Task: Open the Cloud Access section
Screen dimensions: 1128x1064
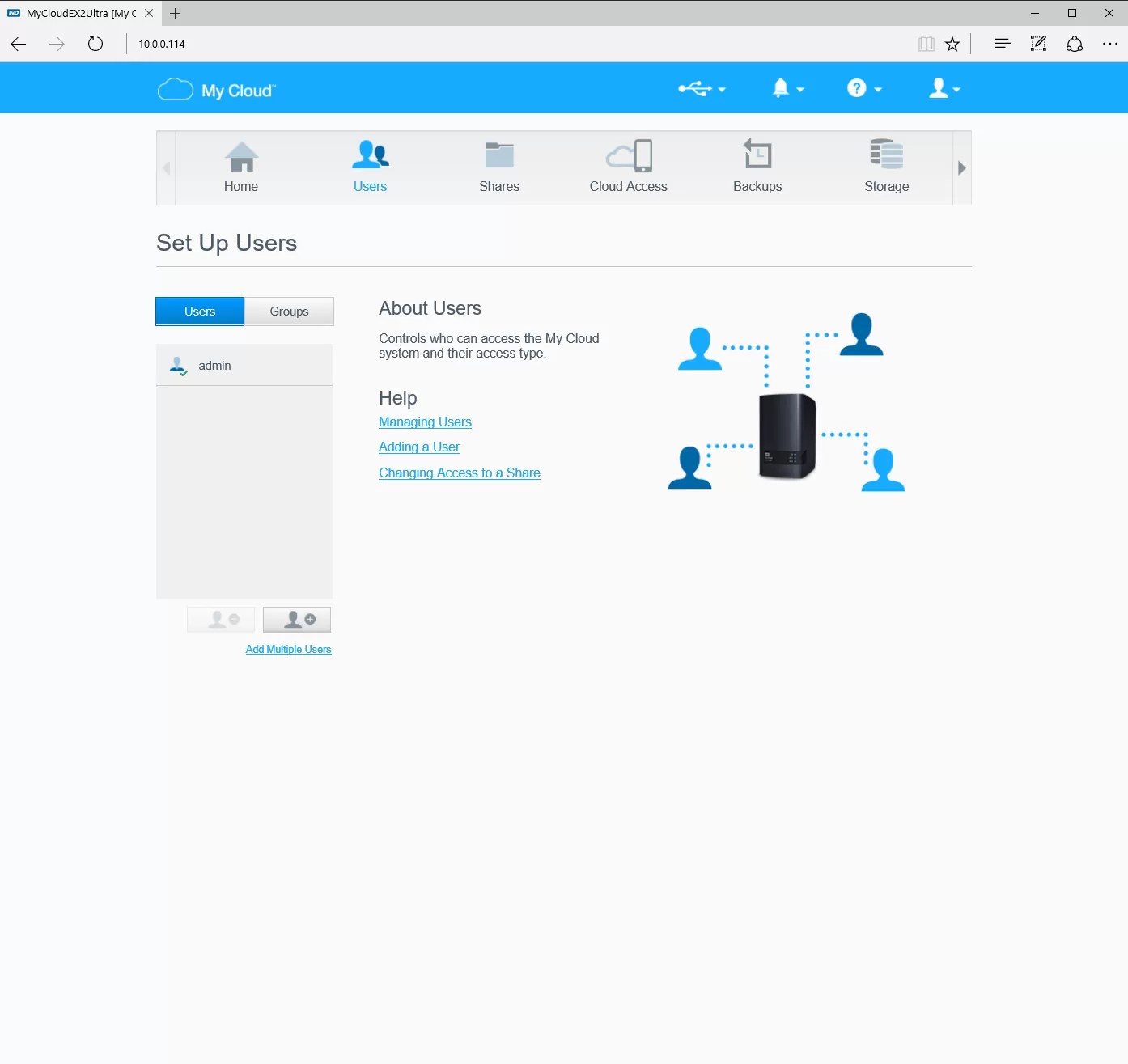Action: (x=629, y=167)
